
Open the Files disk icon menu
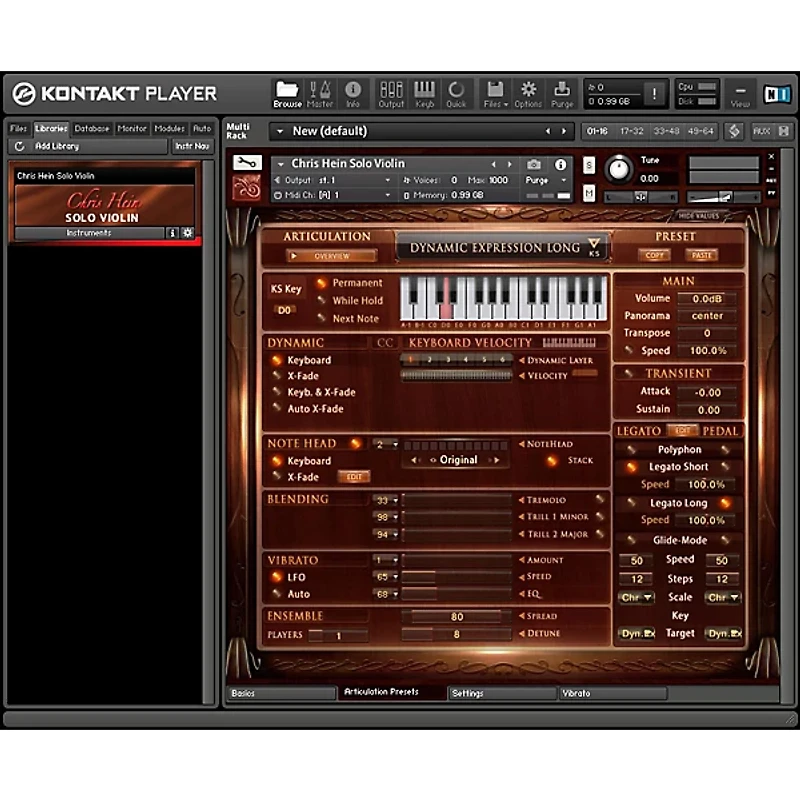[495, 94]
